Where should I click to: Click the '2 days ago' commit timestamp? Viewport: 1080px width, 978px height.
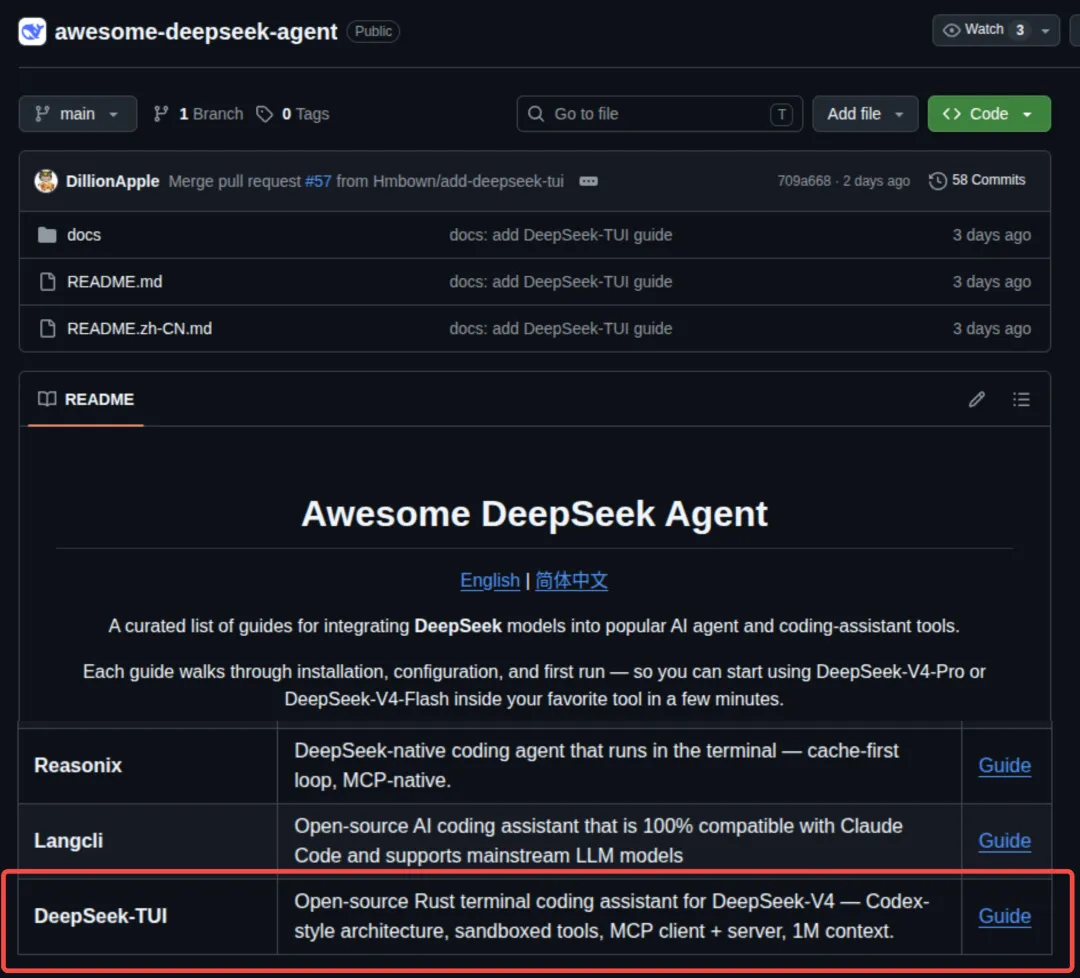coord(876,180)
